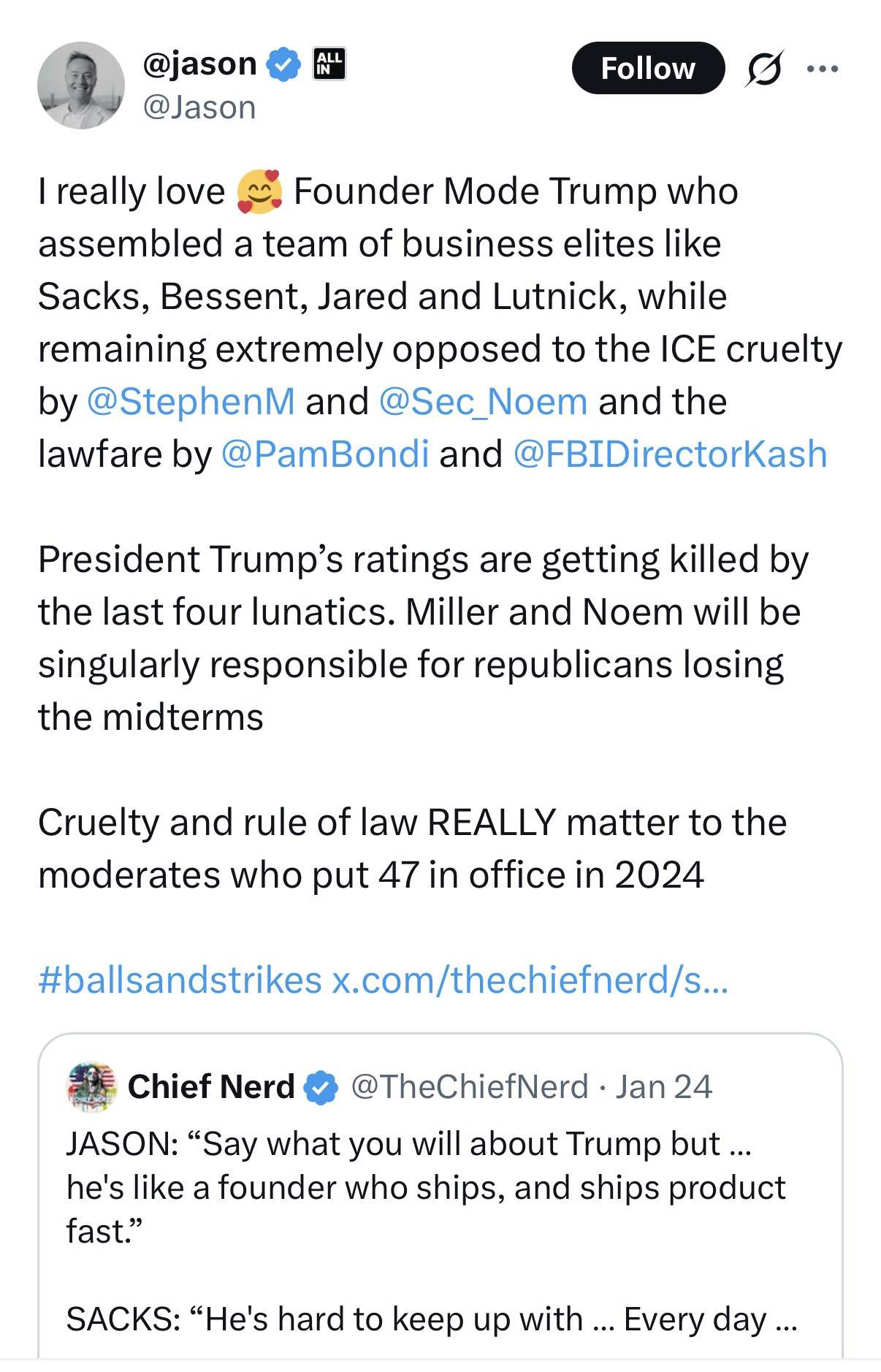Click the Chief Nerd quoted post avatar
881x1372 pixels.
click(x=91, y=1087)
